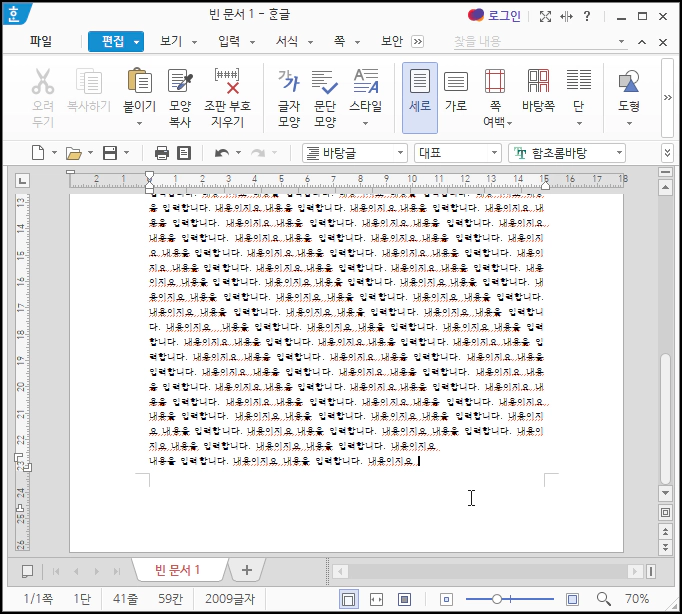Open the font 함초롬바탕 dropdown
Viewport: 682px width, 614px height.
tap(619, 153)
